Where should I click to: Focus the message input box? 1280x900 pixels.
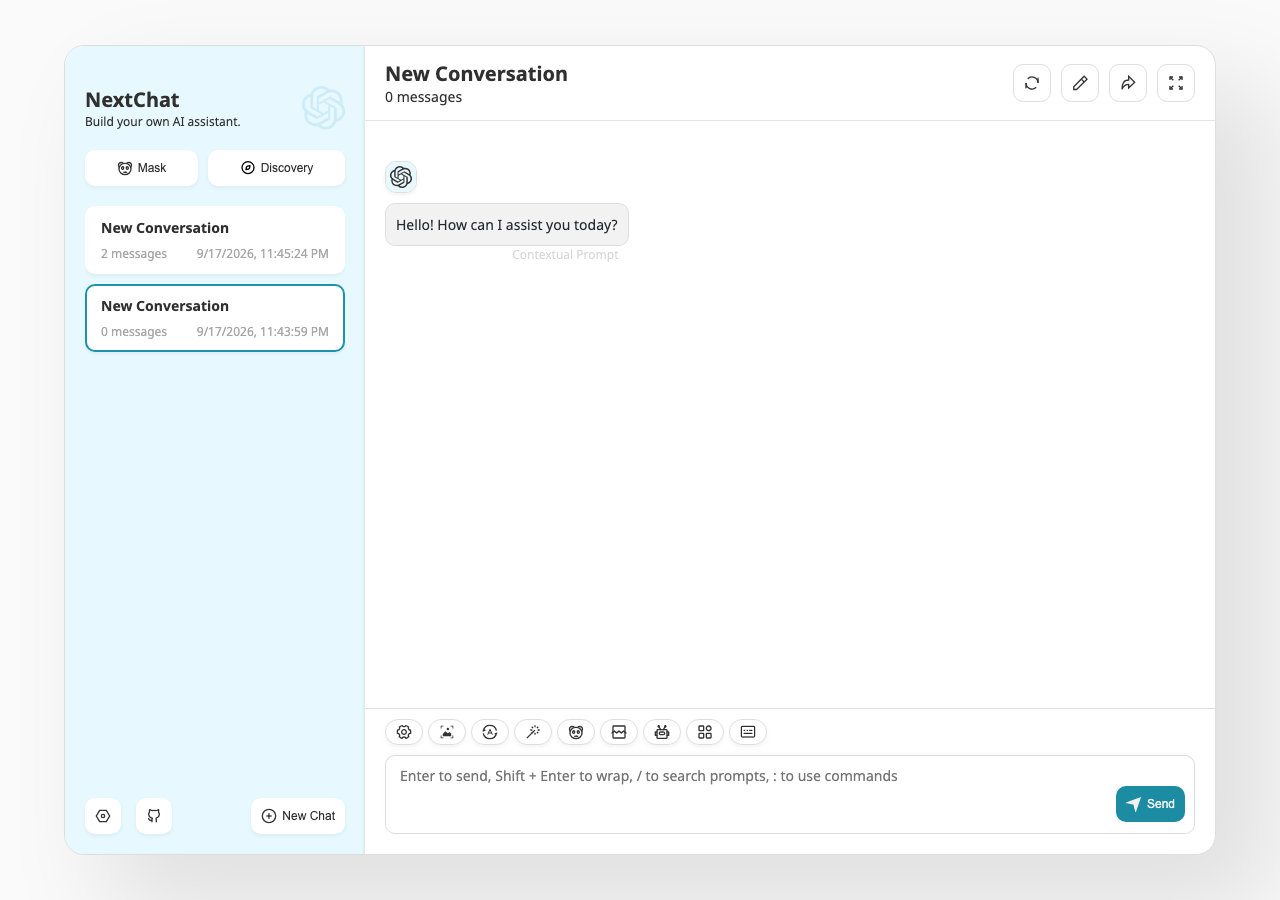pyautogui.click(x=790, y=794)
